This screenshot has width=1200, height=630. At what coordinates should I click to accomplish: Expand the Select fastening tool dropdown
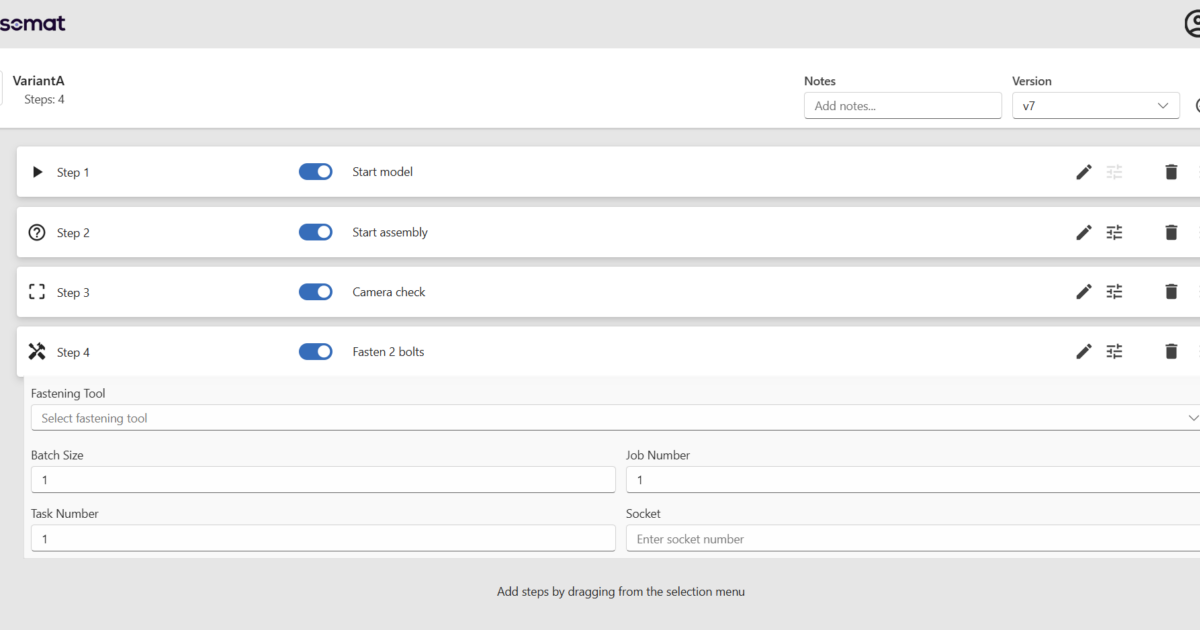(615, 418)
